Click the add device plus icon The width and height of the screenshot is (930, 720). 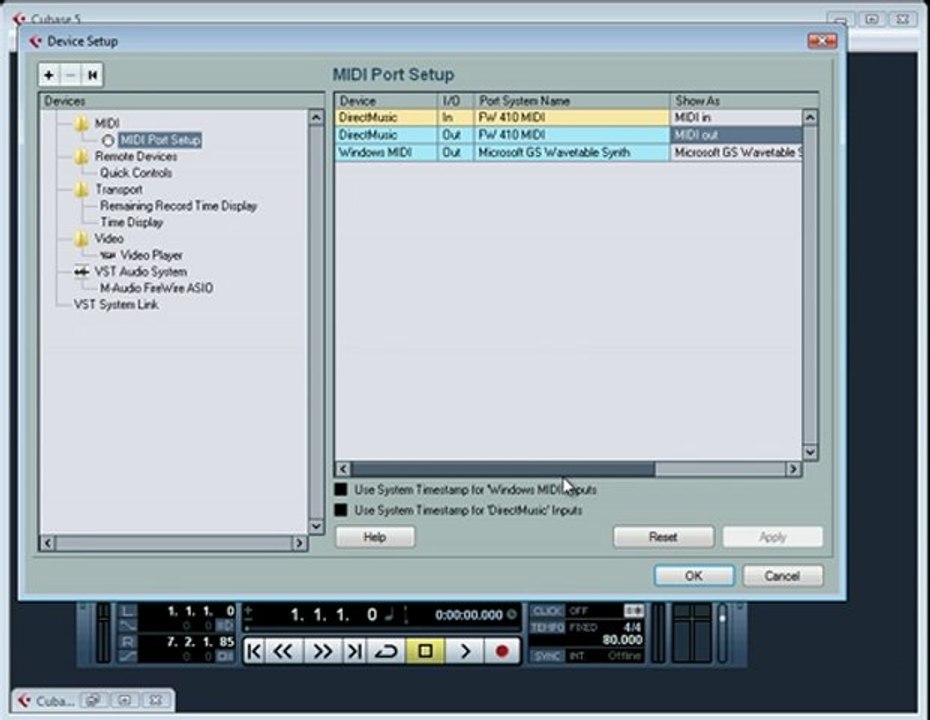pyautogui.click(x=49, y=75)
